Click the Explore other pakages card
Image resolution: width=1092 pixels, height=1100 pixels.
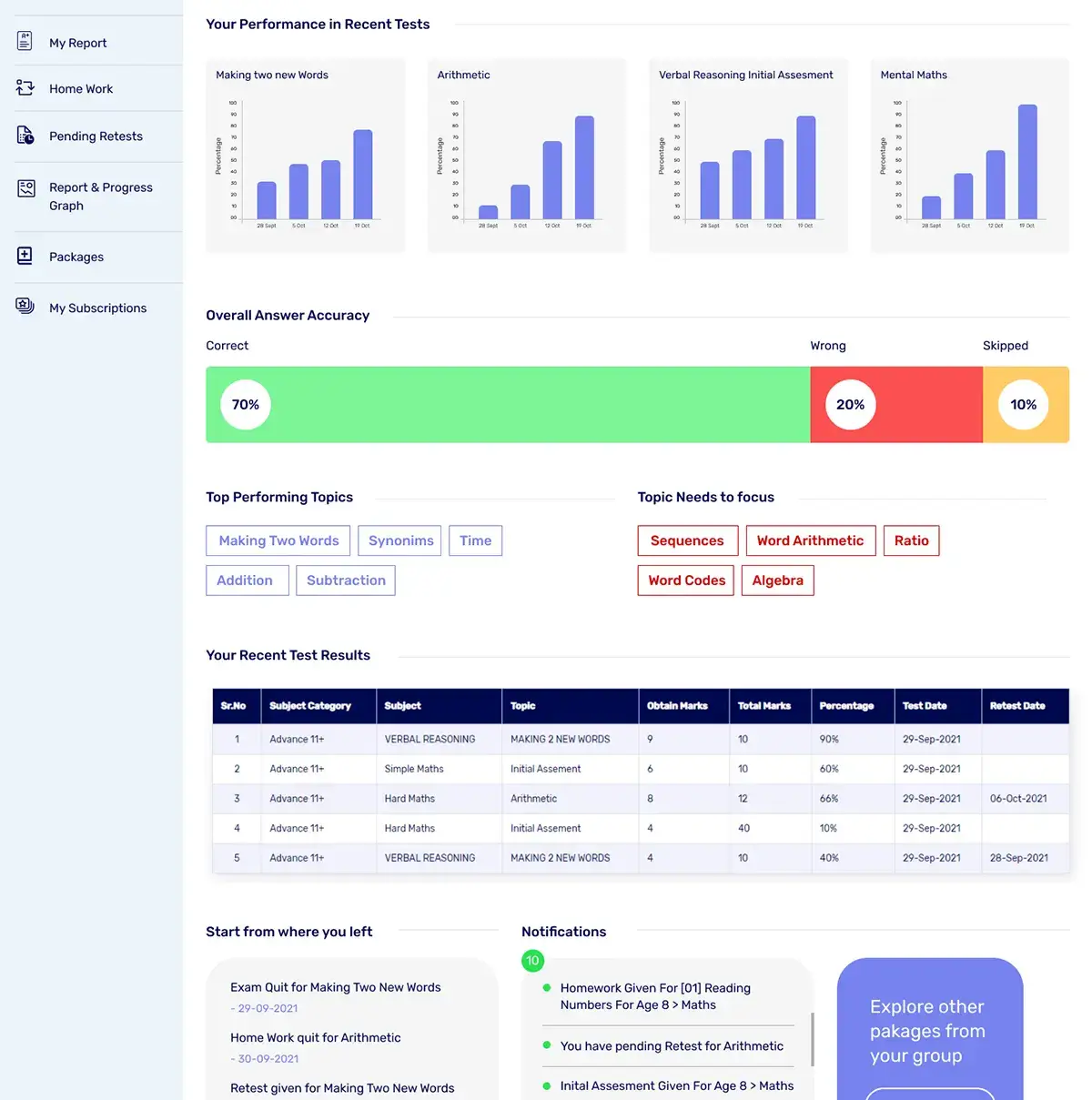(x=929, y=1030)
